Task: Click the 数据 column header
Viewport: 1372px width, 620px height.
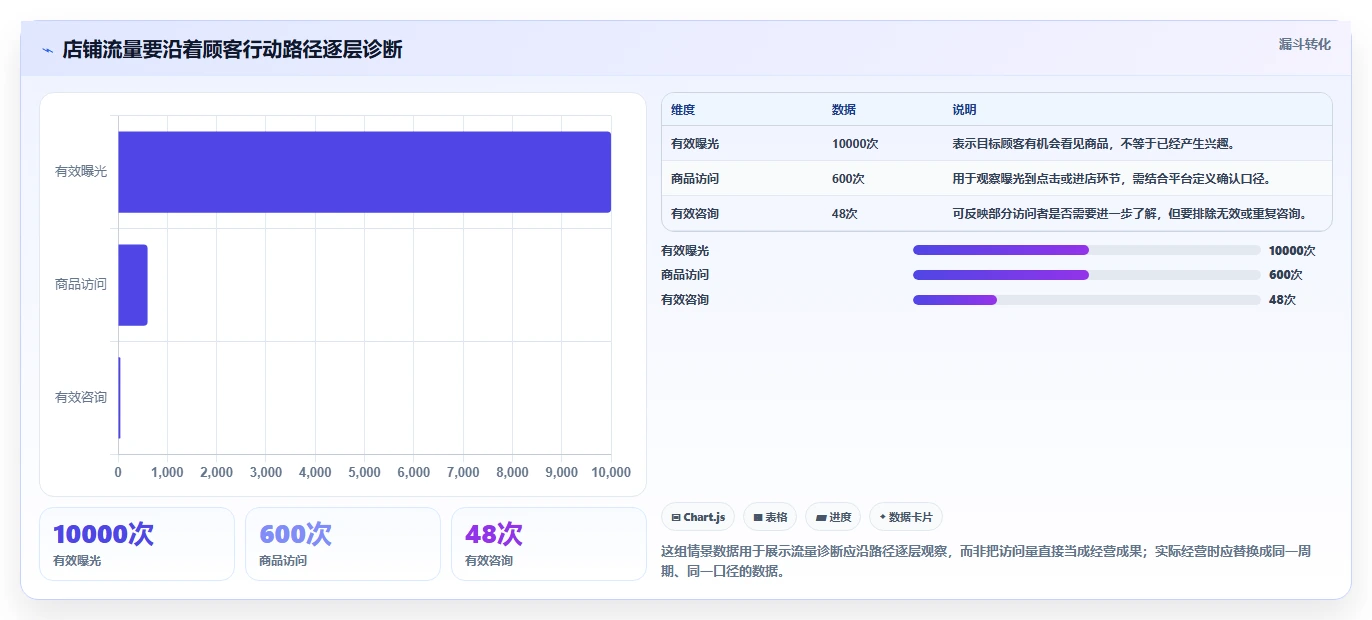Action: (x=844, y=110)
